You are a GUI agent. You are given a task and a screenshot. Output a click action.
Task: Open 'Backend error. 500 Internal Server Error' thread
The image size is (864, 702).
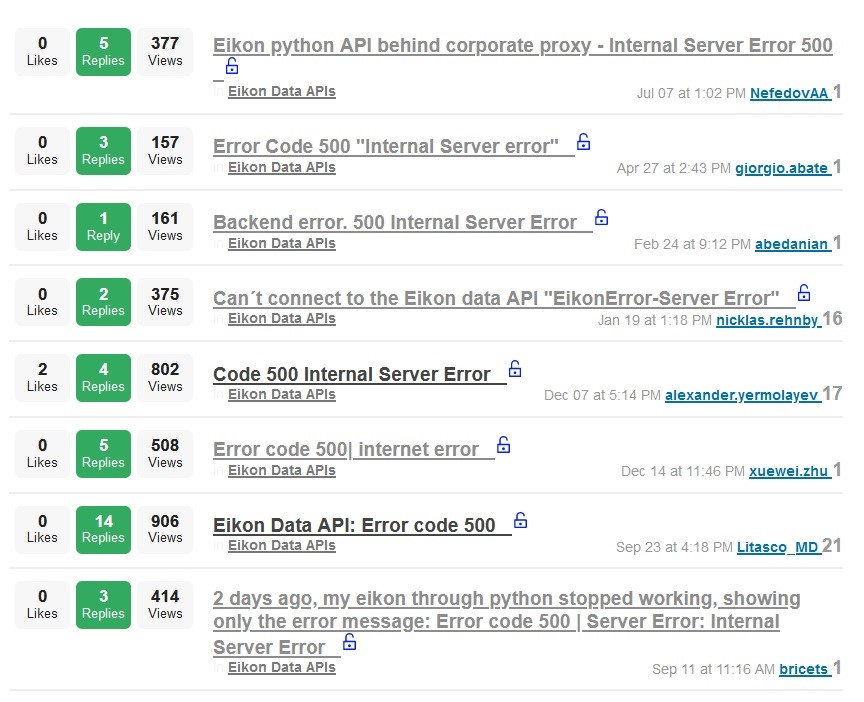pos(395,222)
